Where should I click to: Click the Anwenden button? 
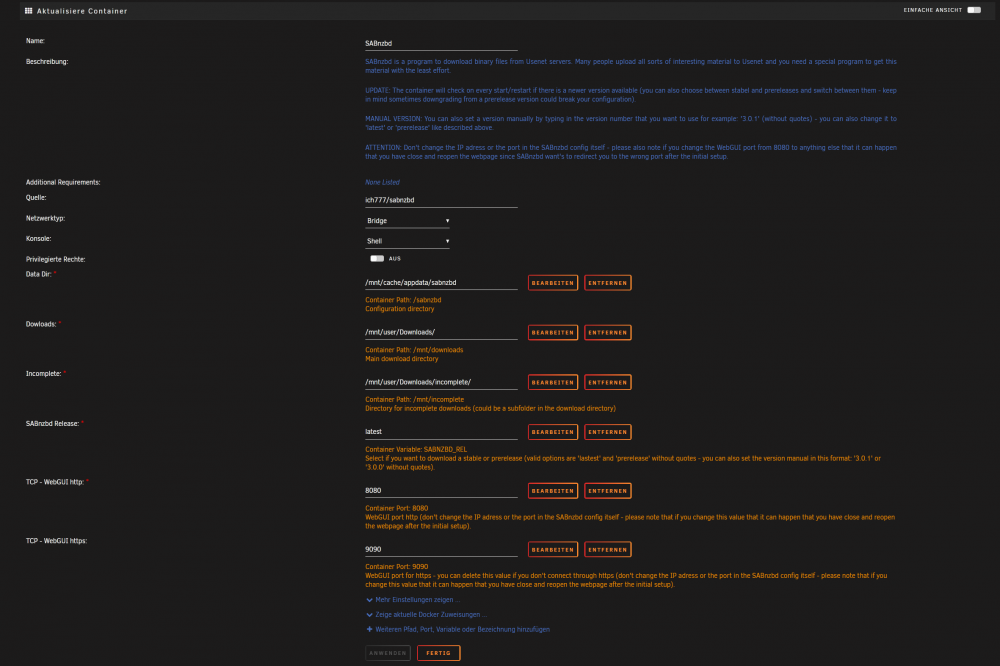coord(388,653)
